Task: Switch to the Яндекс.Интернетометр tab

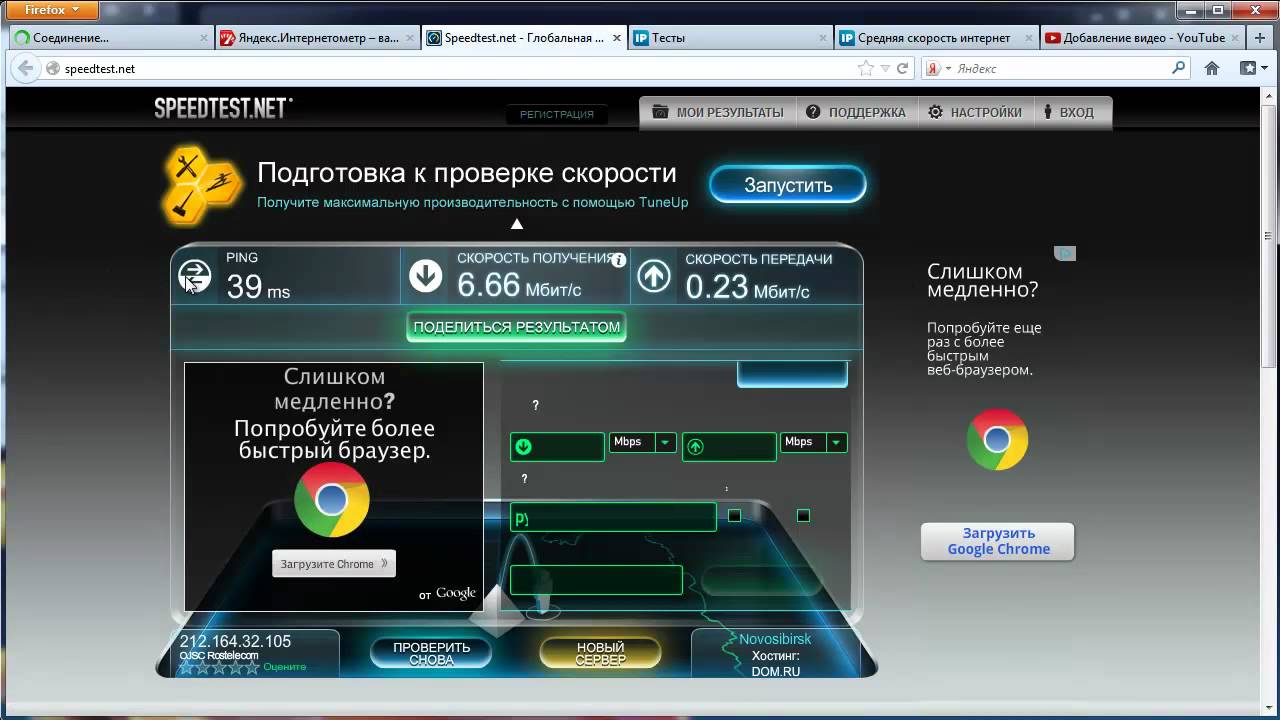Action: [x=316, y=38]
